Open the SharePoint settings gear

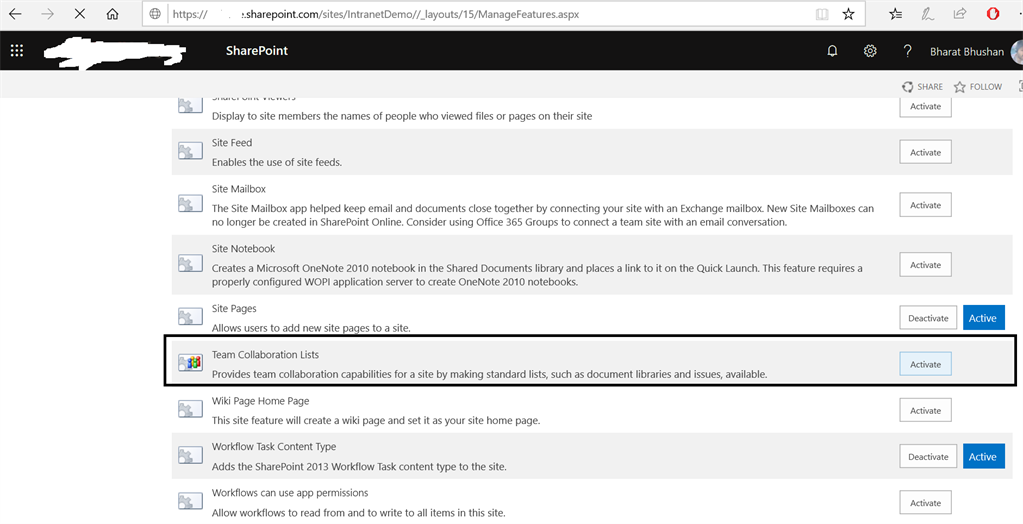pos(870,51)
